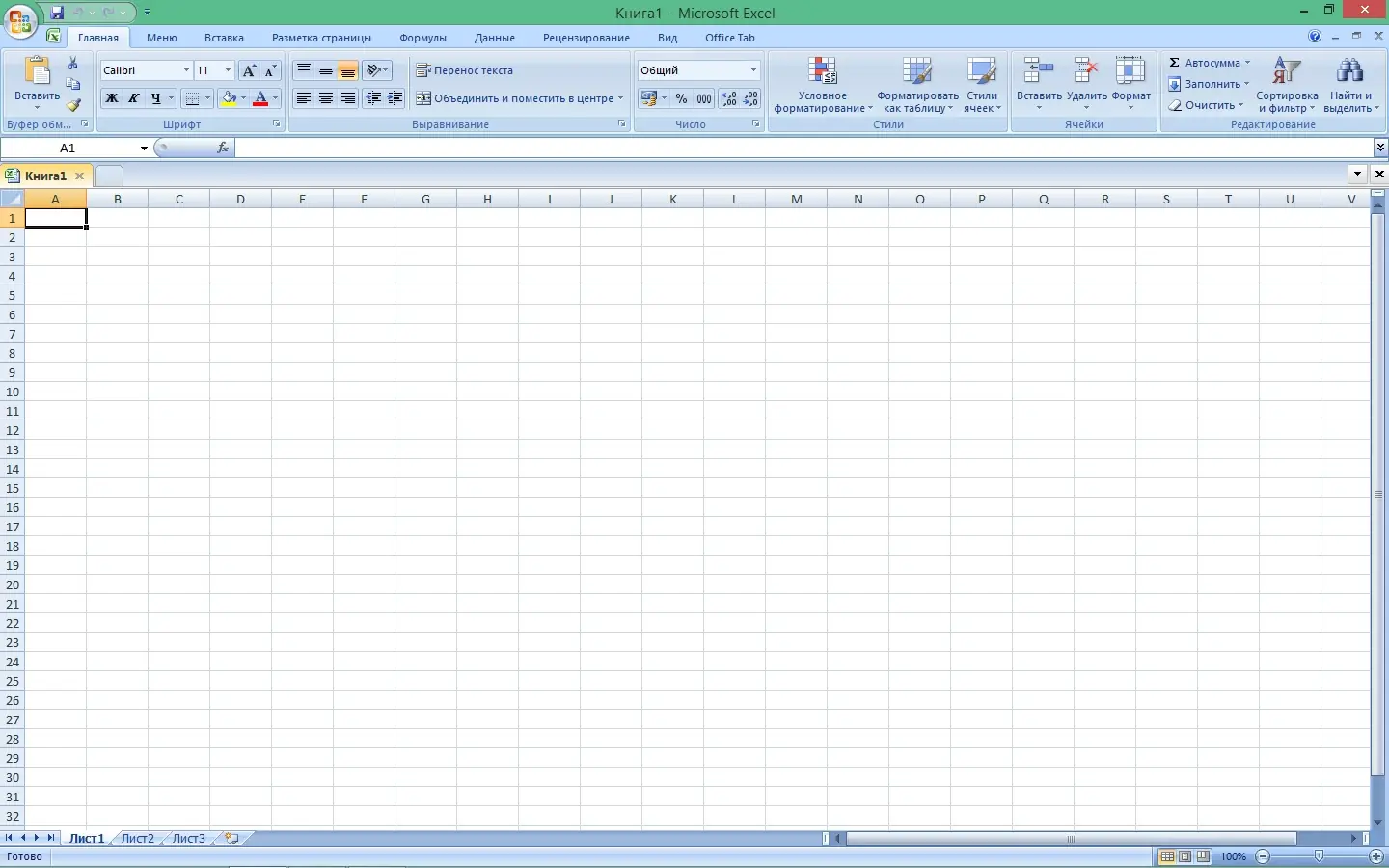Copy selection using the Copy icon
Screen dimensions: 1389x868
[73, 84]
